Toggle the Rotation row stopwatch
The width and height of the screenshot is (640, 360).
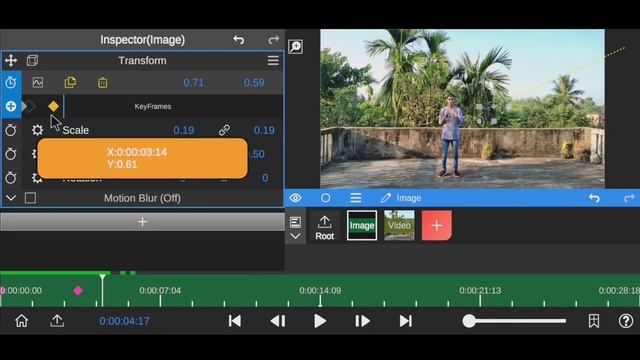11,178
